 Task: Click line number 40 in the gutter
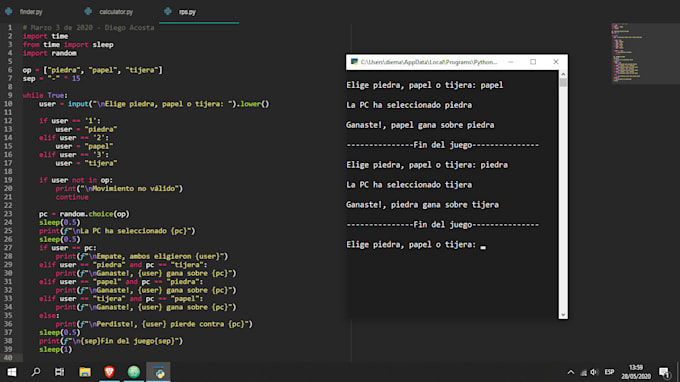8,358
